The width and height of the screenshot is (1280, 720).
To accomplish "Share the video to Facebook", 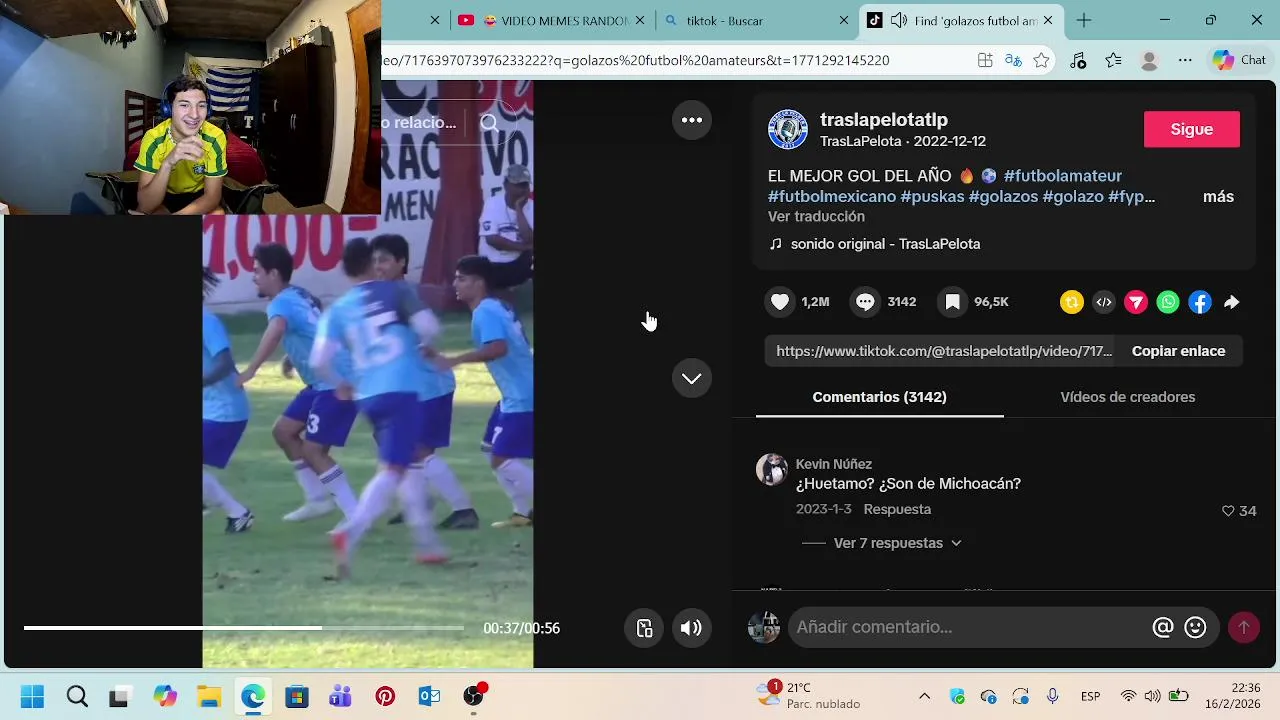I will pos(1200,302).
